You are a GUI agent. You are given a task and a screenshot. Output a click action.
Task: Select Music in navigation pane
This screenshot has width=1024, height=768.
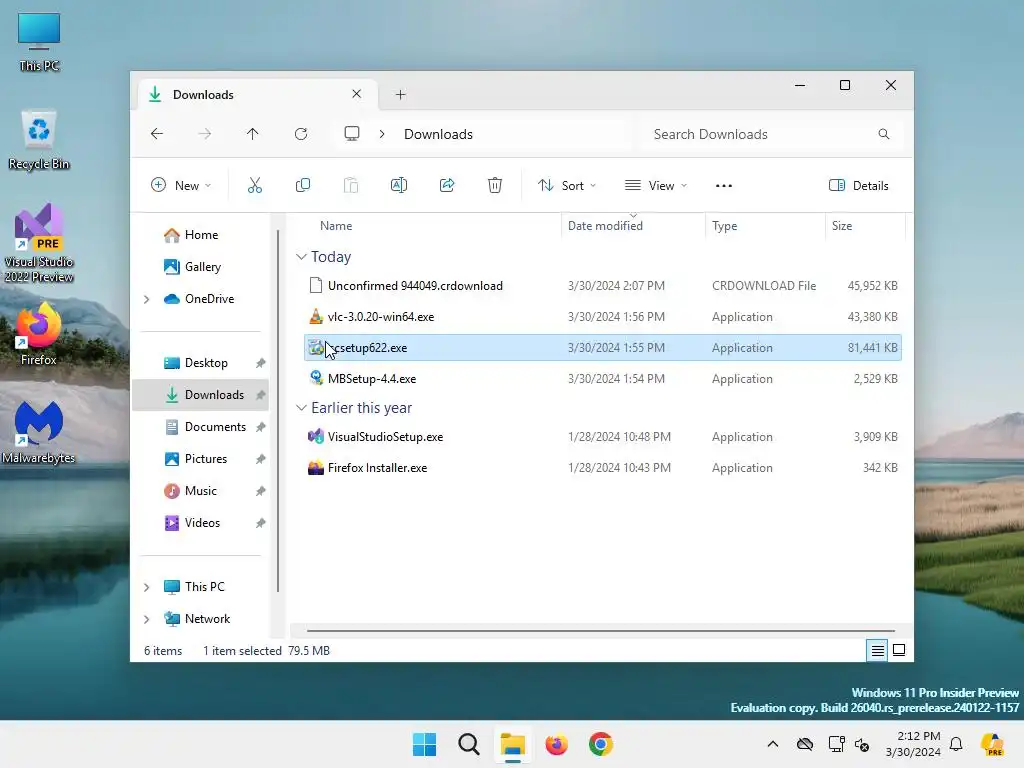coord(201,490)
